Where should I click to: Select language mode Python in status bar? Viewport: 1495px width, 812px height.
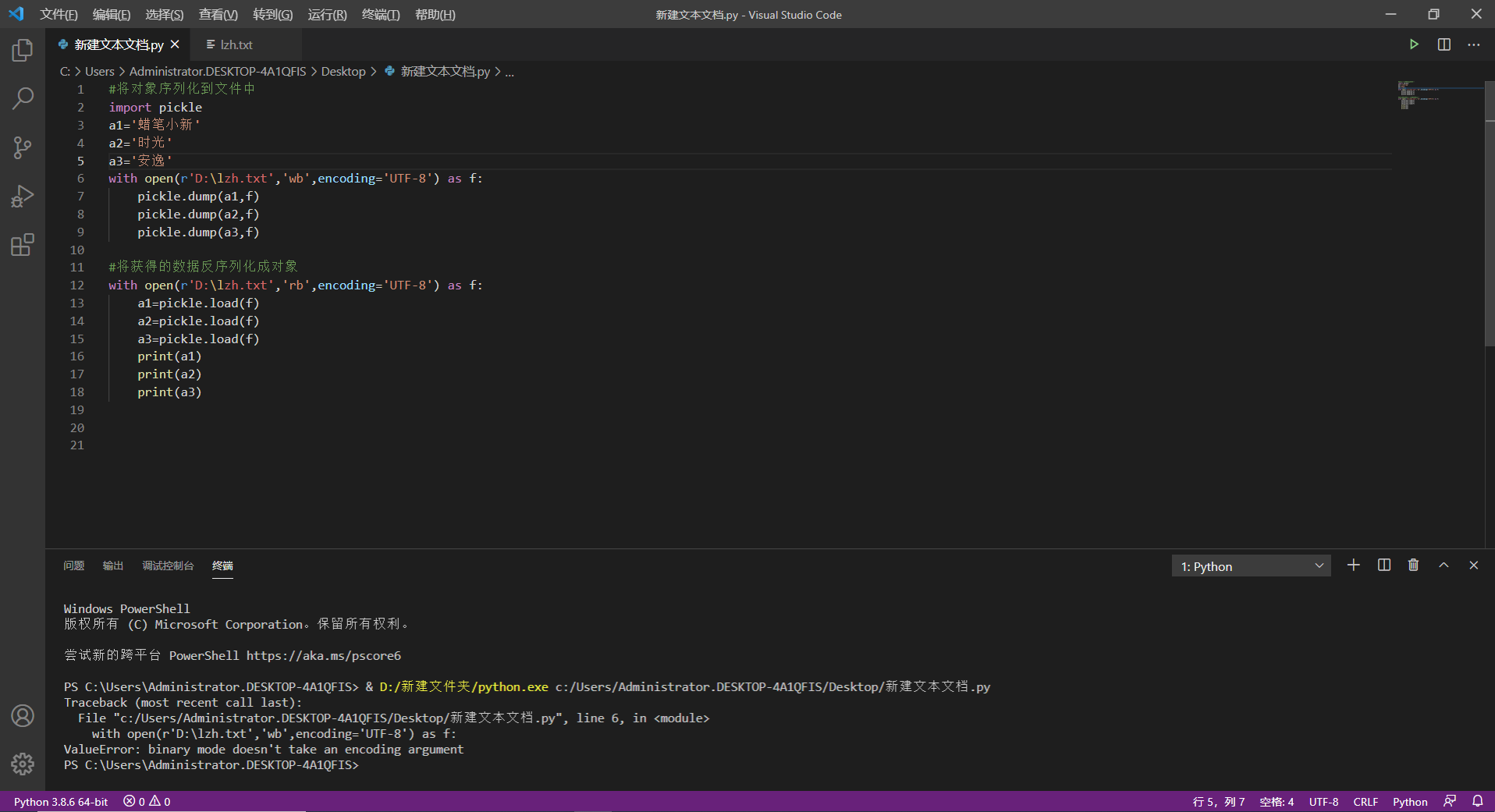coord(1410,801)
